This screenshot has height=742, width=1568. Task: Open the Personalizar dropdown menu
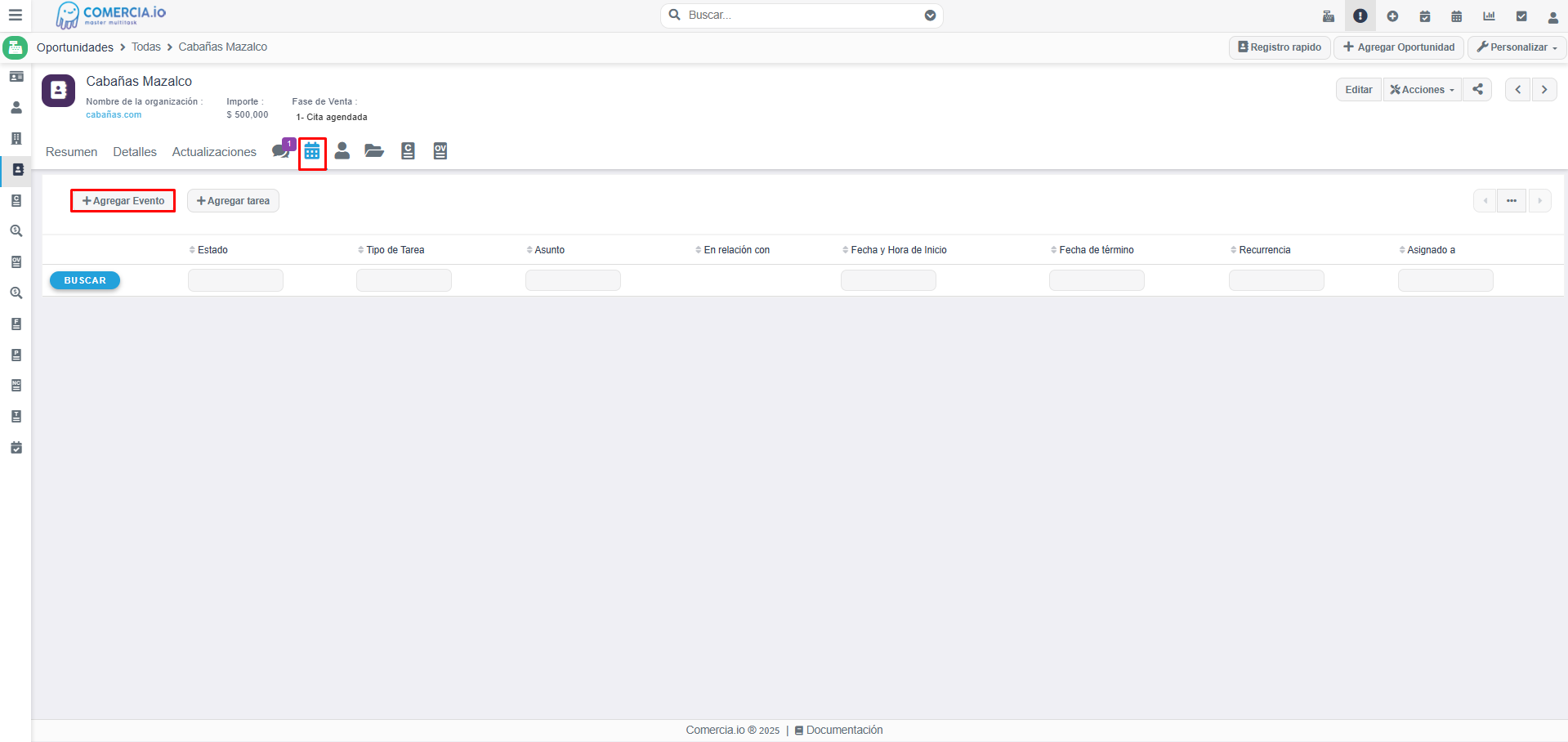[x=1517, y=47]
